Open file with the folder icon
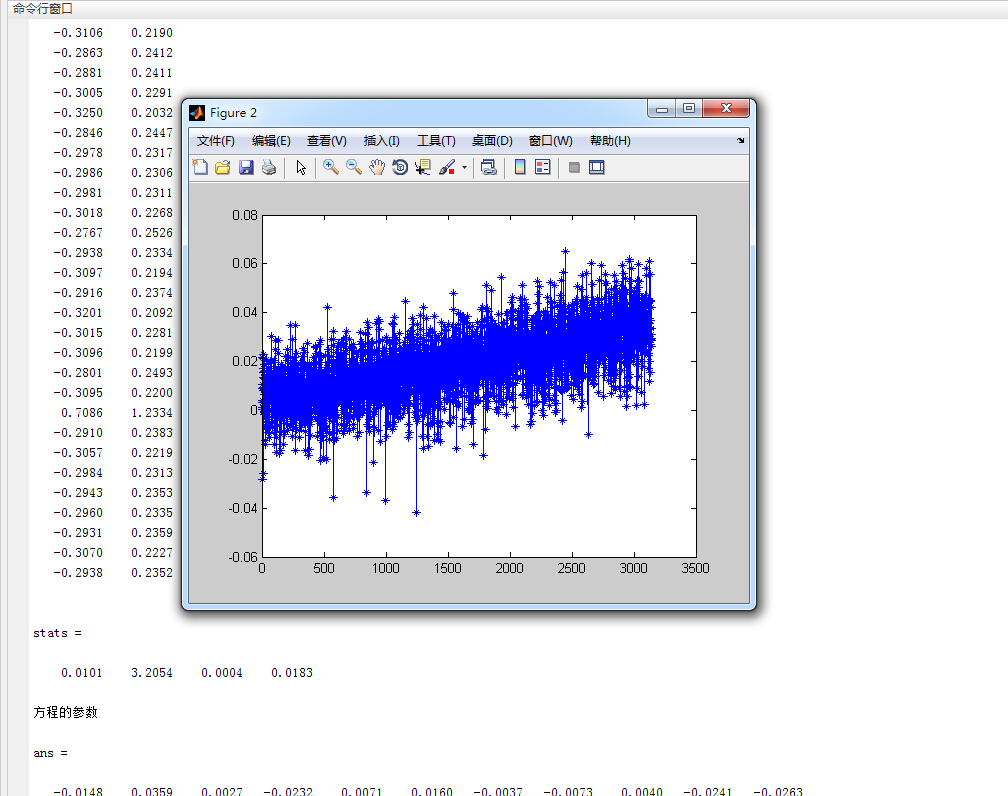Image resolution: width=1008 pixels, height=796 pixels. pyautogui.click(x=222, y=168)
